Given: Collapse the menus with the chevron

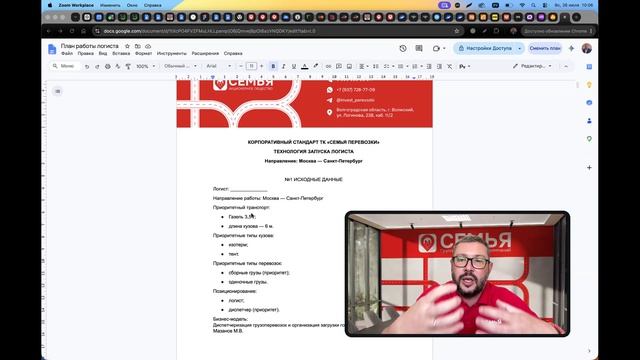Looking at the screenshot, I should (566, 66).
